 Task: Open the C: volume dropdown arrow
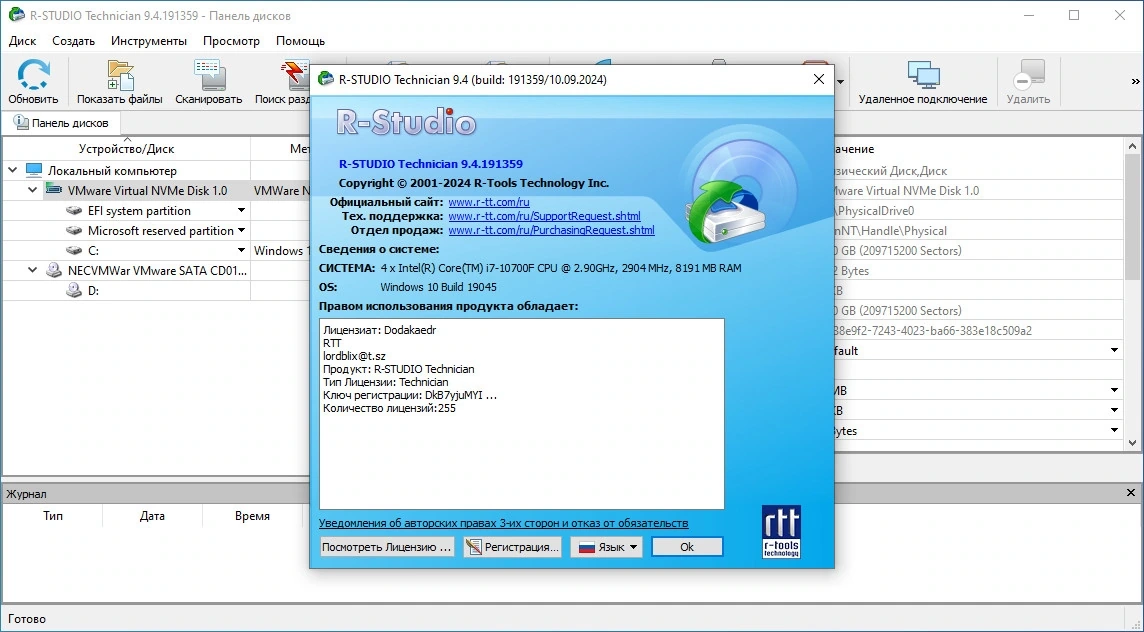tap(241, 250)
